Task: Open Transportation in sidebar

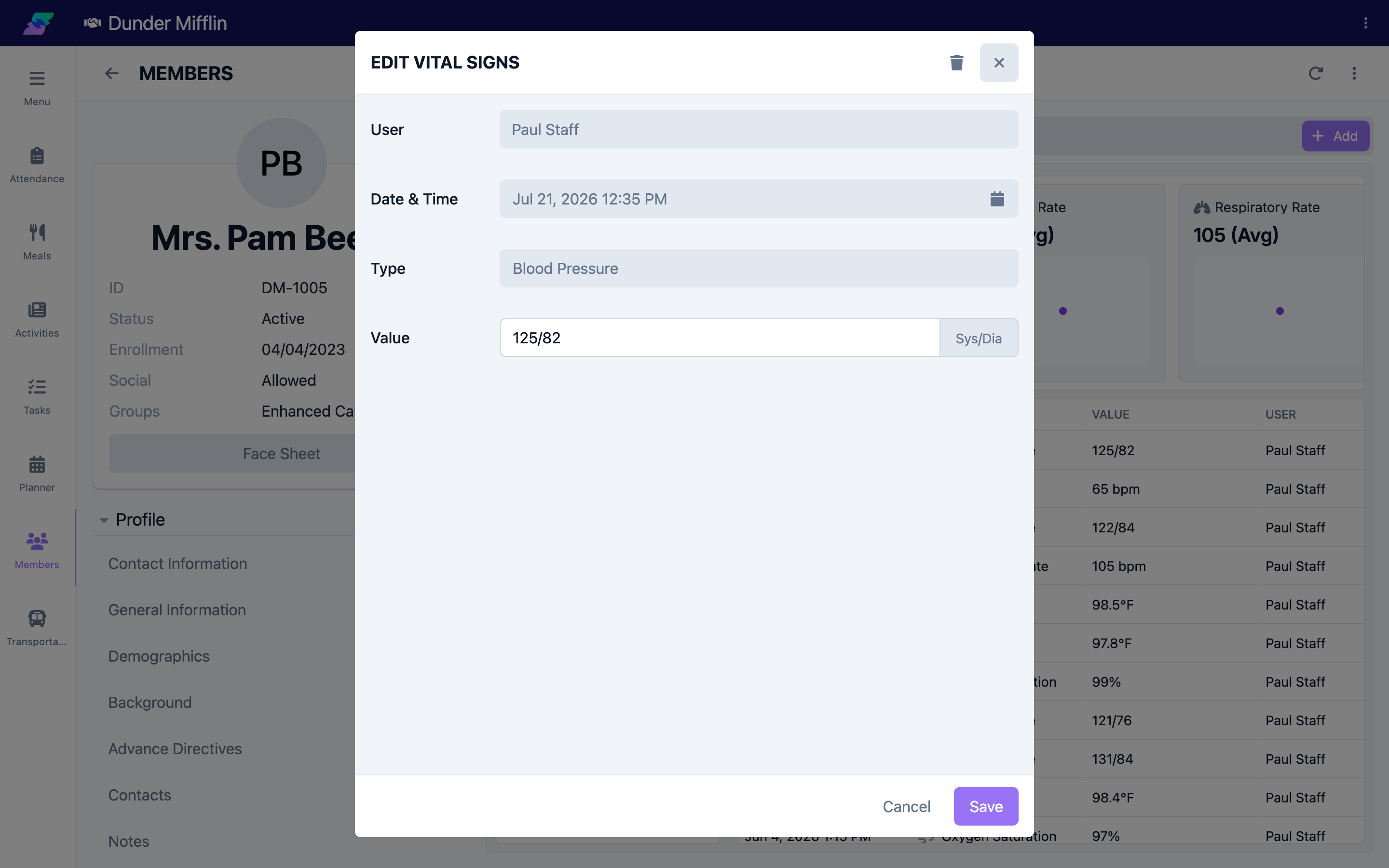Action: [37, 627]
